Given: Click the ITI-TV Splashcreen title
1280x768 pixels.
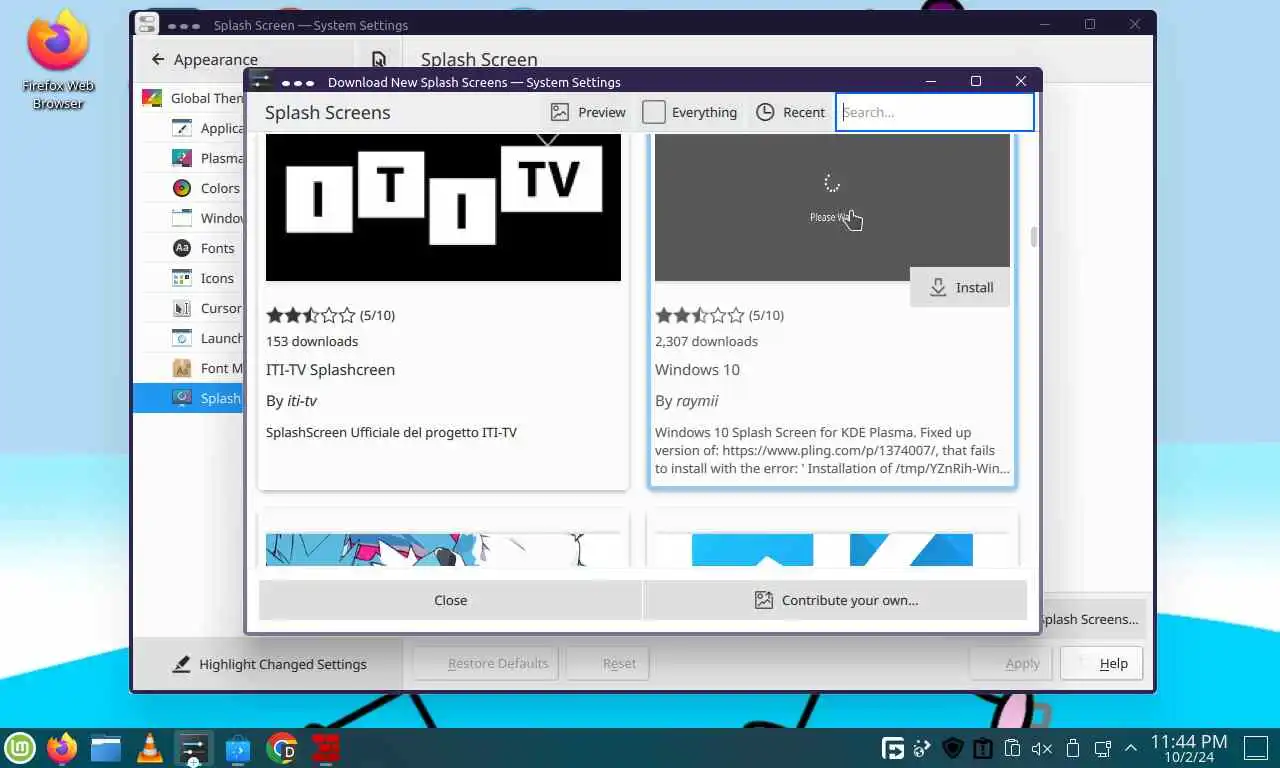Looking at the screenshot, I should pyautogui.click(x=330, y=369).
